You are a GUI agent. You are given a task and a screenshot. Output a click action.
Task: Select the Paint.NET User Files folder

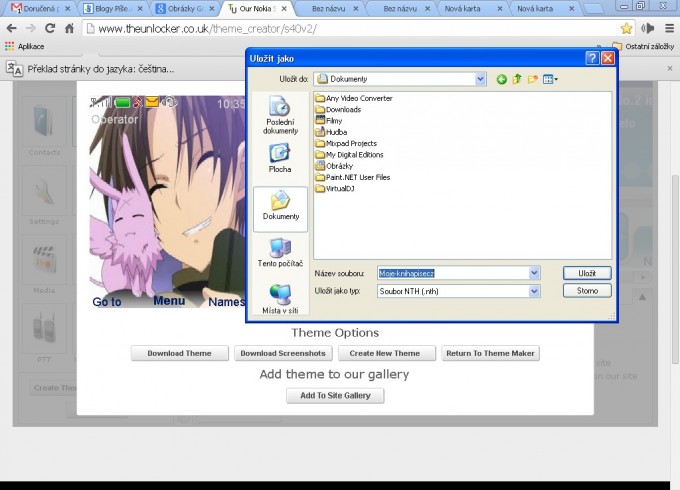click(353, 177)
